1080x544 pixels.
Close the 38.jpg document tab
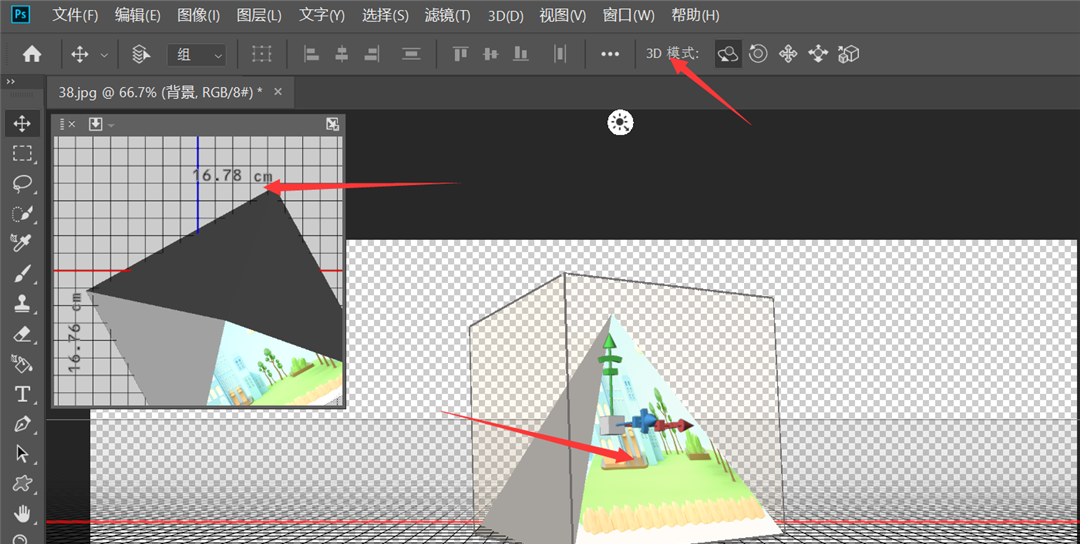[278, 92]
